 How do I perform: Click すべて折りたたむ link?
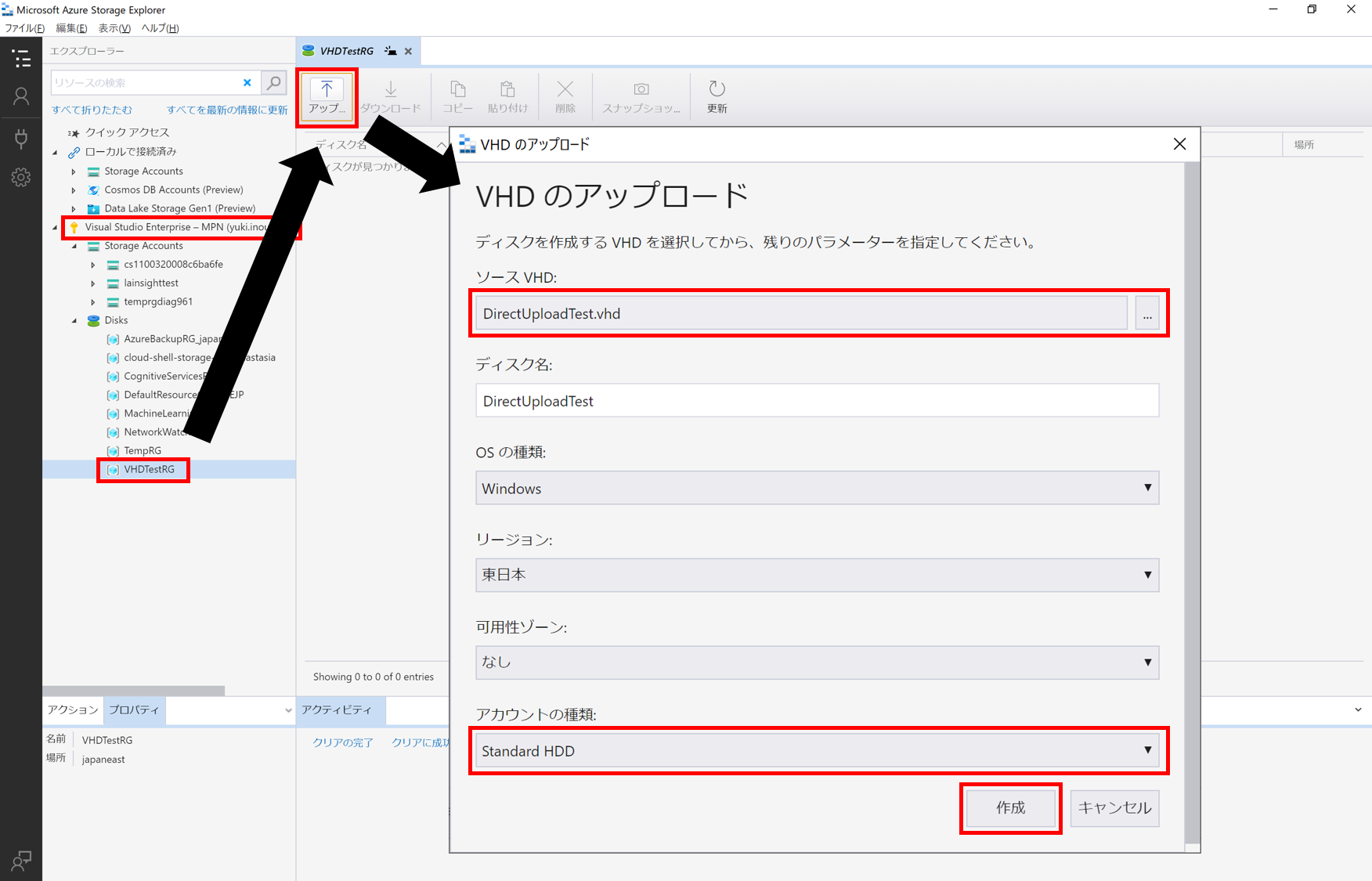[92, 110]
